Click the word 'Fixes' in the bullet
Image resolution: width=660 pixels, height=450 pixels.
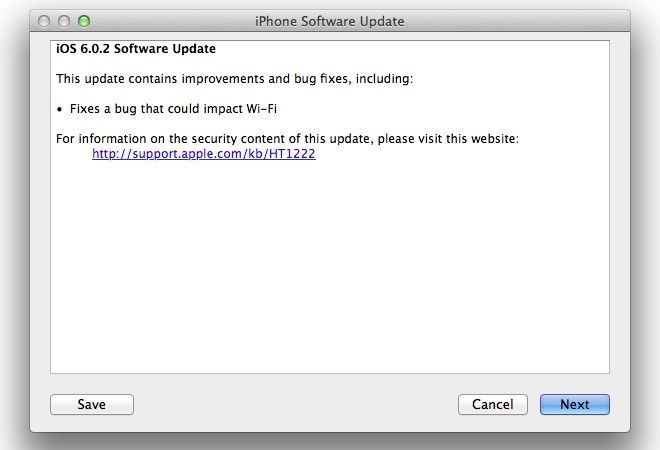click(x=87, y=108)
